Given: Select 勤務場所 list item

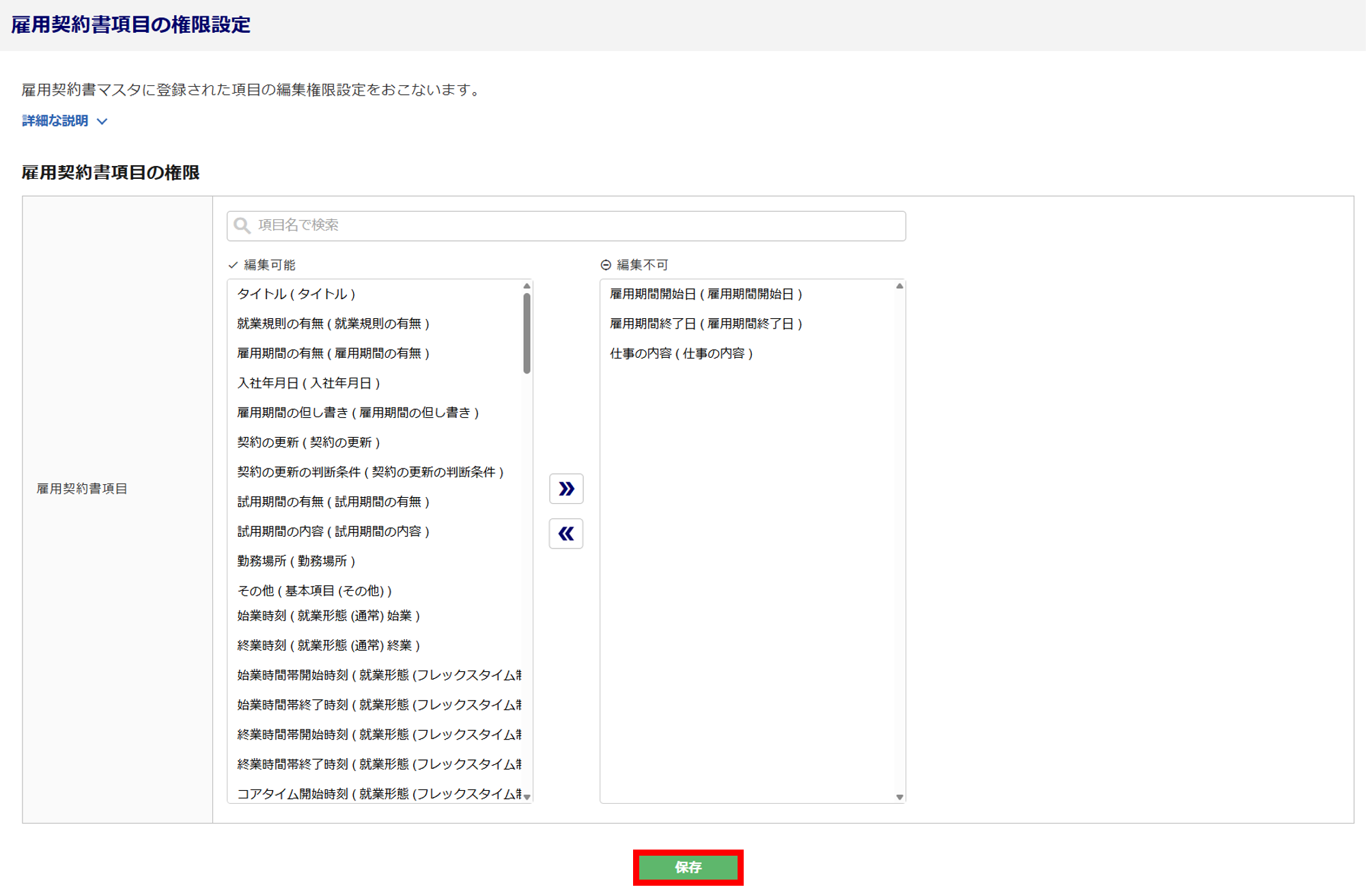Looking at the screenshot, I should [x=296, y=561].
